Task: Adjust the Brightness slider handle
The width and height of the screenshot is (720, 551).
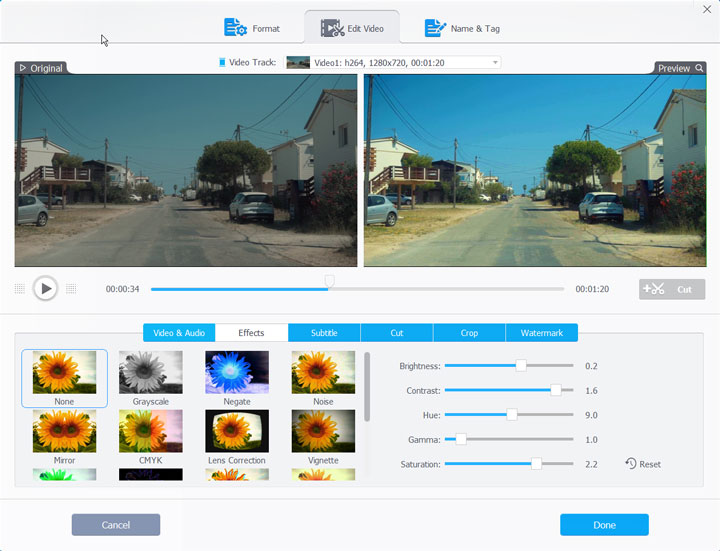Action: [521, 365]
